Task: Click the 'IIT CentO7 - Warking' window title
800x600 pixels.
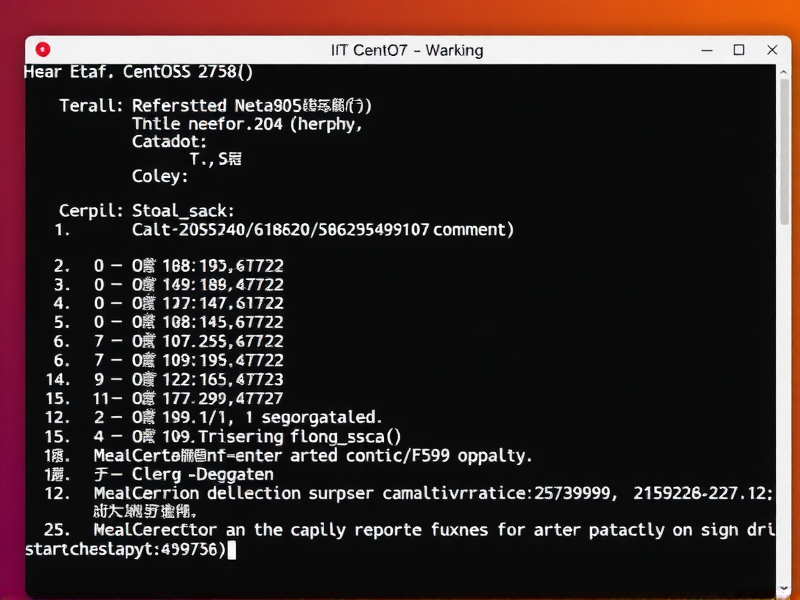Action: pyautogui.click(x=406, y=50)
